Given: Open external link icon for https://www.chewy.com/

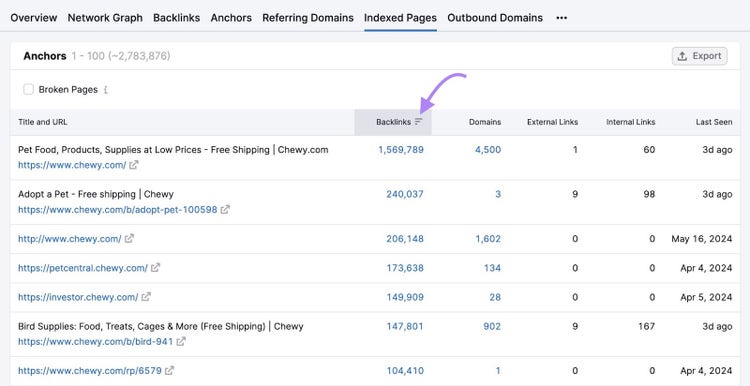Looking at the screenshot, I should pos(134,165).
